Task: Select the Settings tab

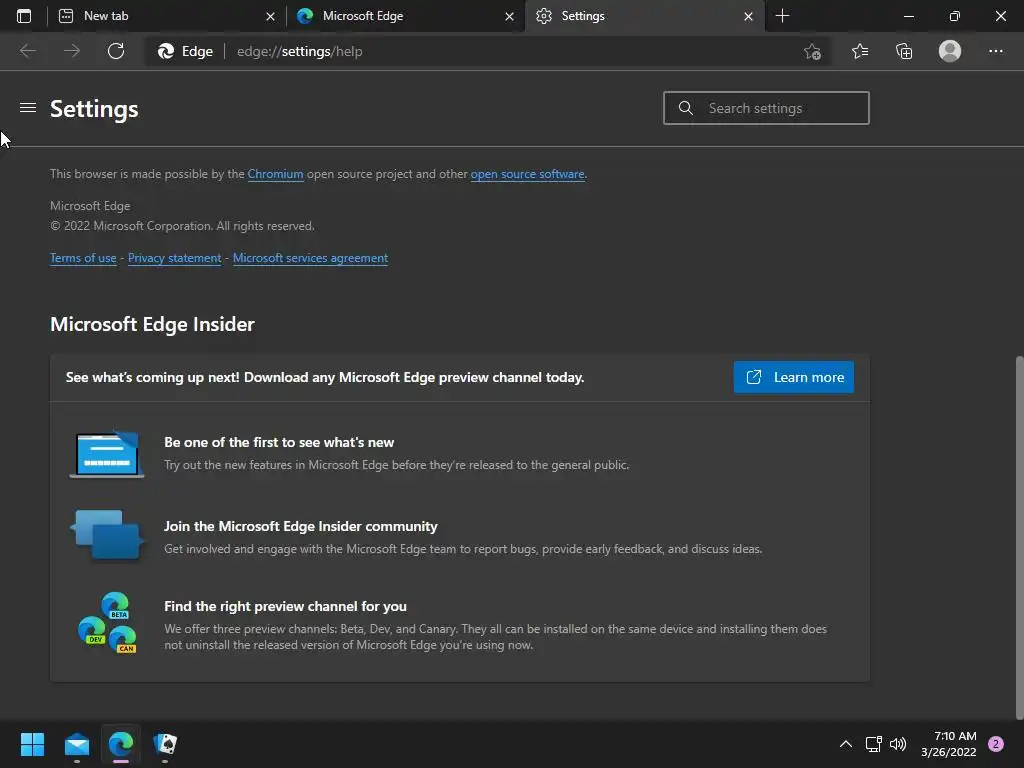Action: [644, 16]
